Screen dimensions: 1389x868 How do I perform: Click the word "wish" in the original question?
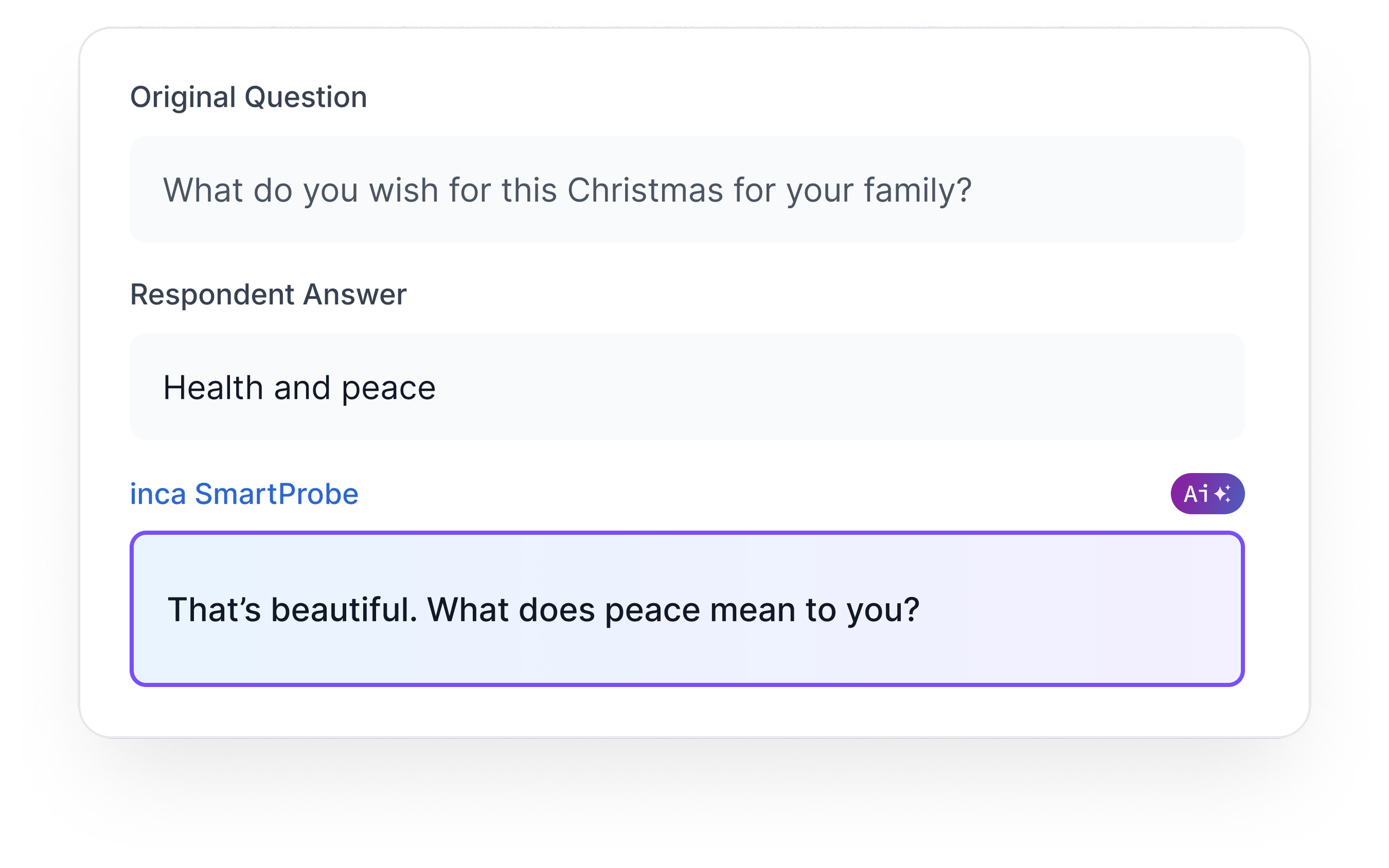(404, 190)
